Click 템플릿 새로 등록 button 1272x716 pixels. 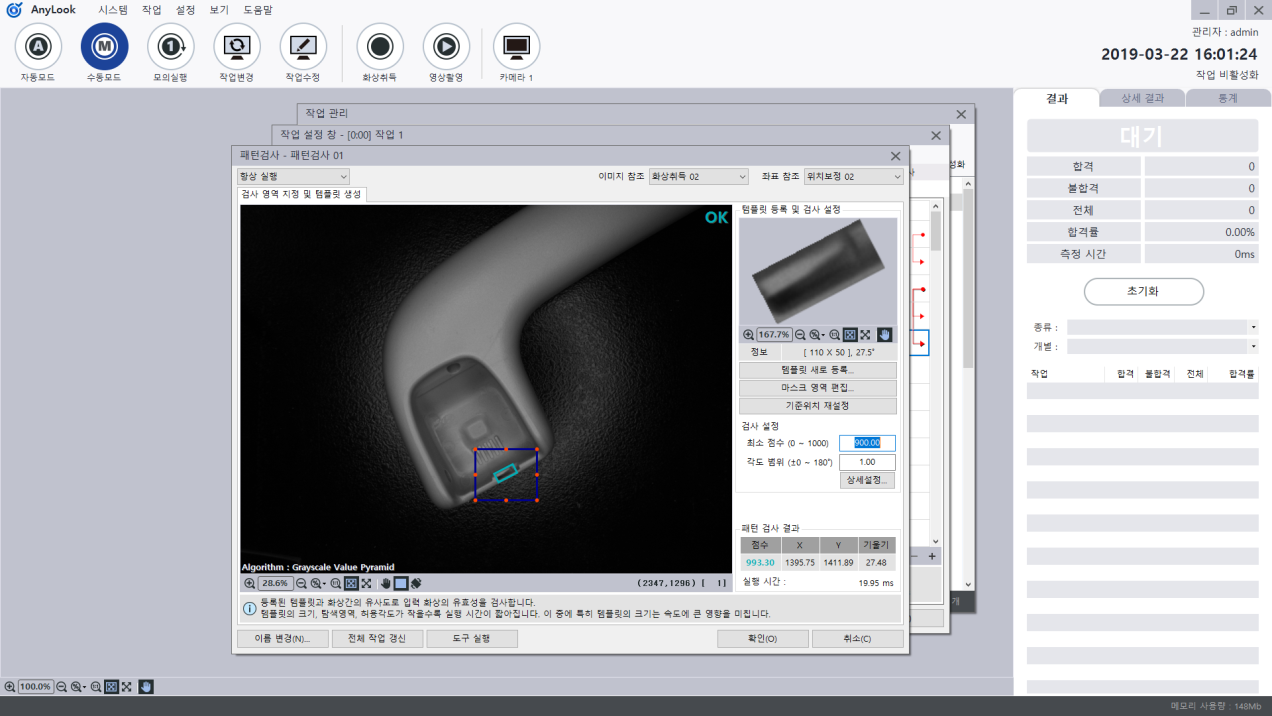tap(818, 370)
